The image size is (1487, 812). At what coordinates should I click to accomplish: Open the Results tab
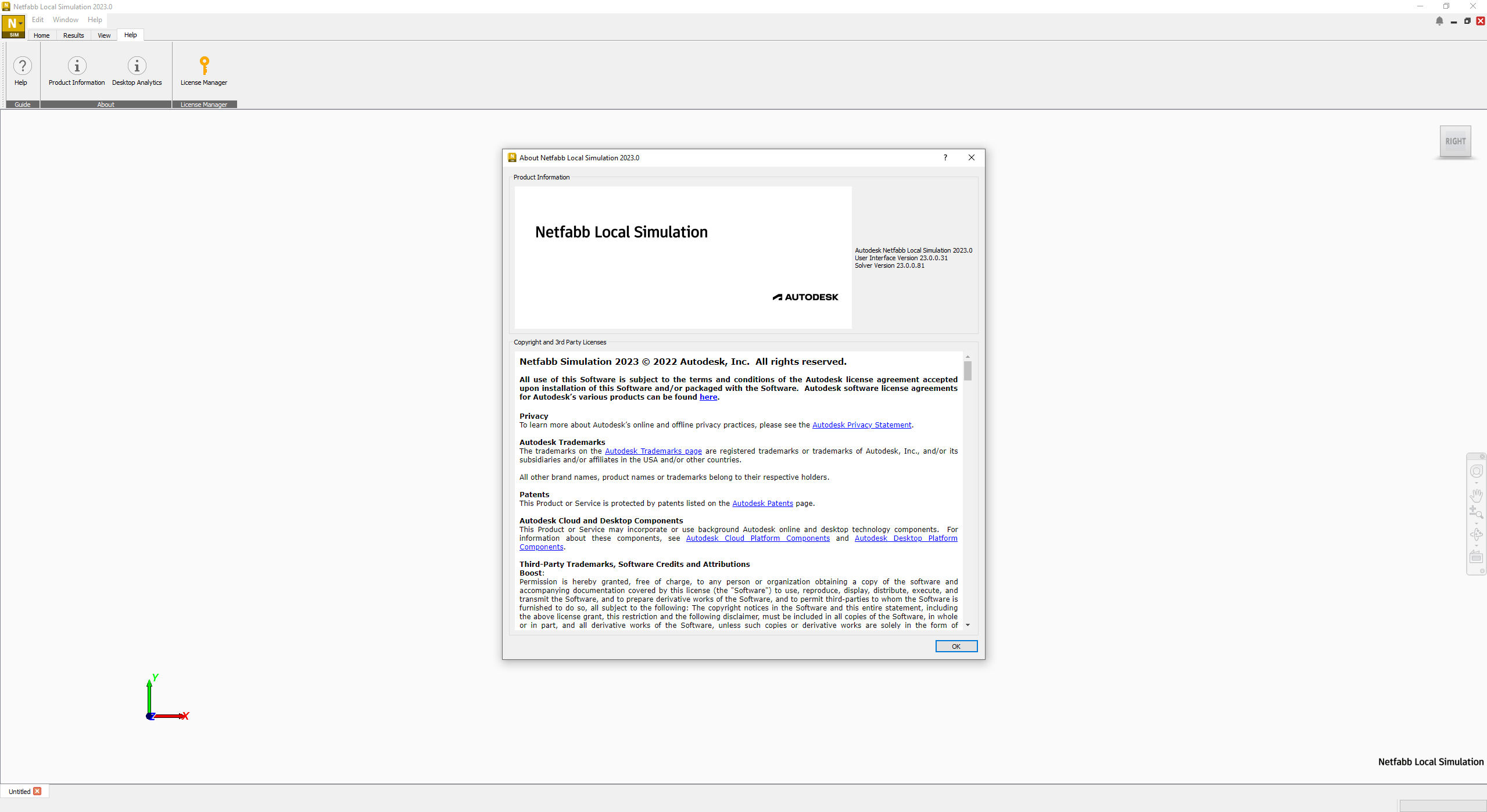click(73, 35)
